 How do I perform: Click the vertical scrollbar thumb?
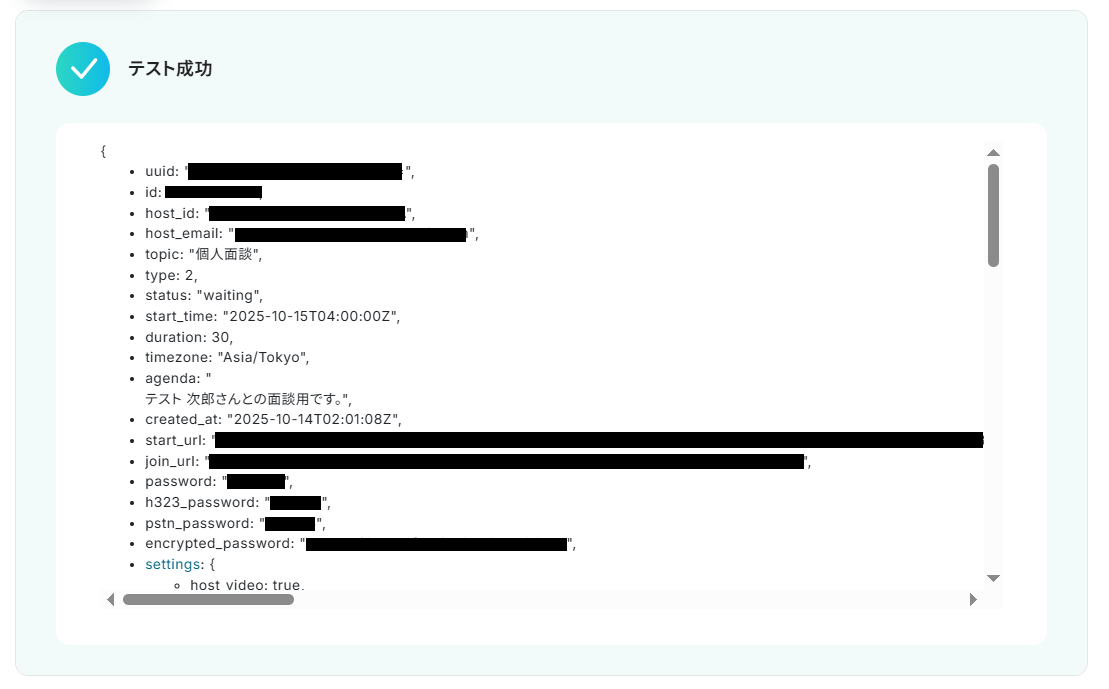point(993,215)
